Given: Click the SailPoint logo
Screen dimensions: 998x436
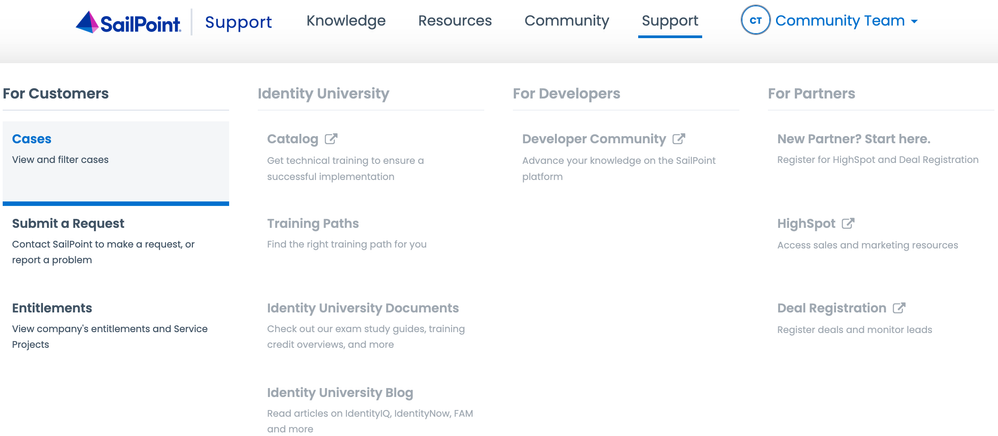Looking at the screenshot, I should (x=128, y=22).
